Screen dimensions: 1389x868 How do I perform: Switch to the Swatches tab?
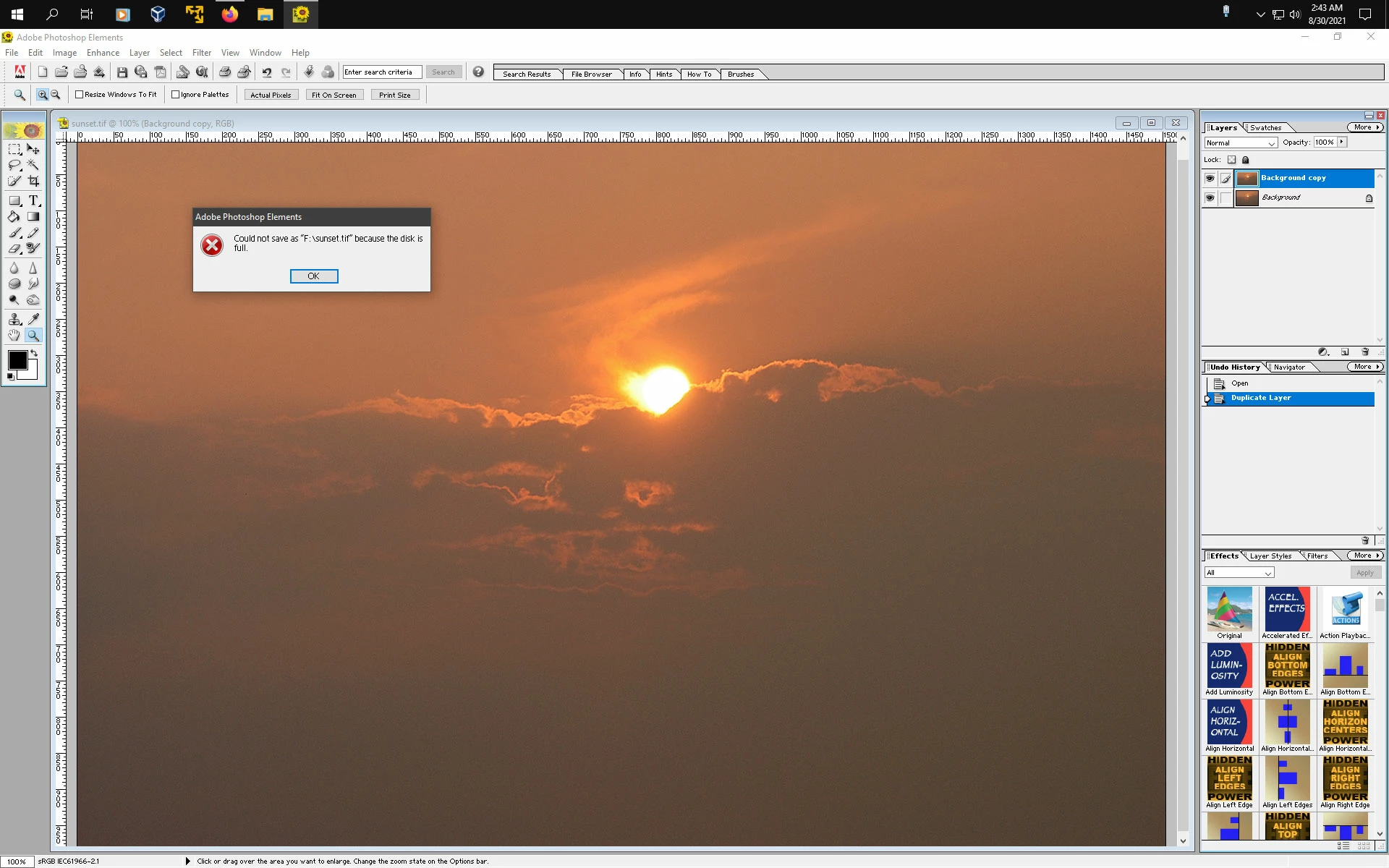pos(1265,128)
